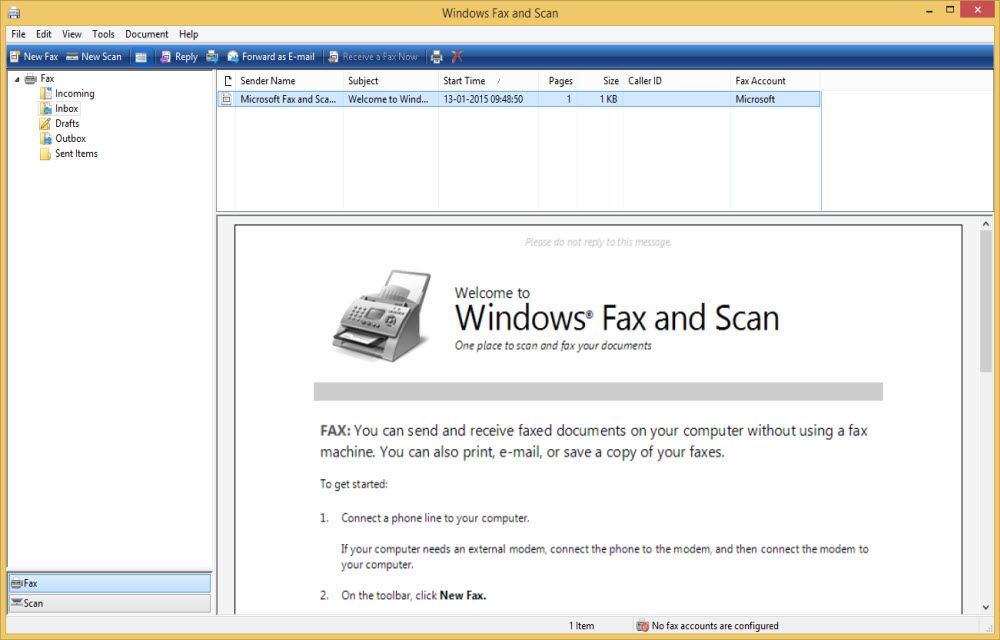Viewport: 1000px width, 640px height.
Task: Open the Outbox folder
Action: point(70,138)
